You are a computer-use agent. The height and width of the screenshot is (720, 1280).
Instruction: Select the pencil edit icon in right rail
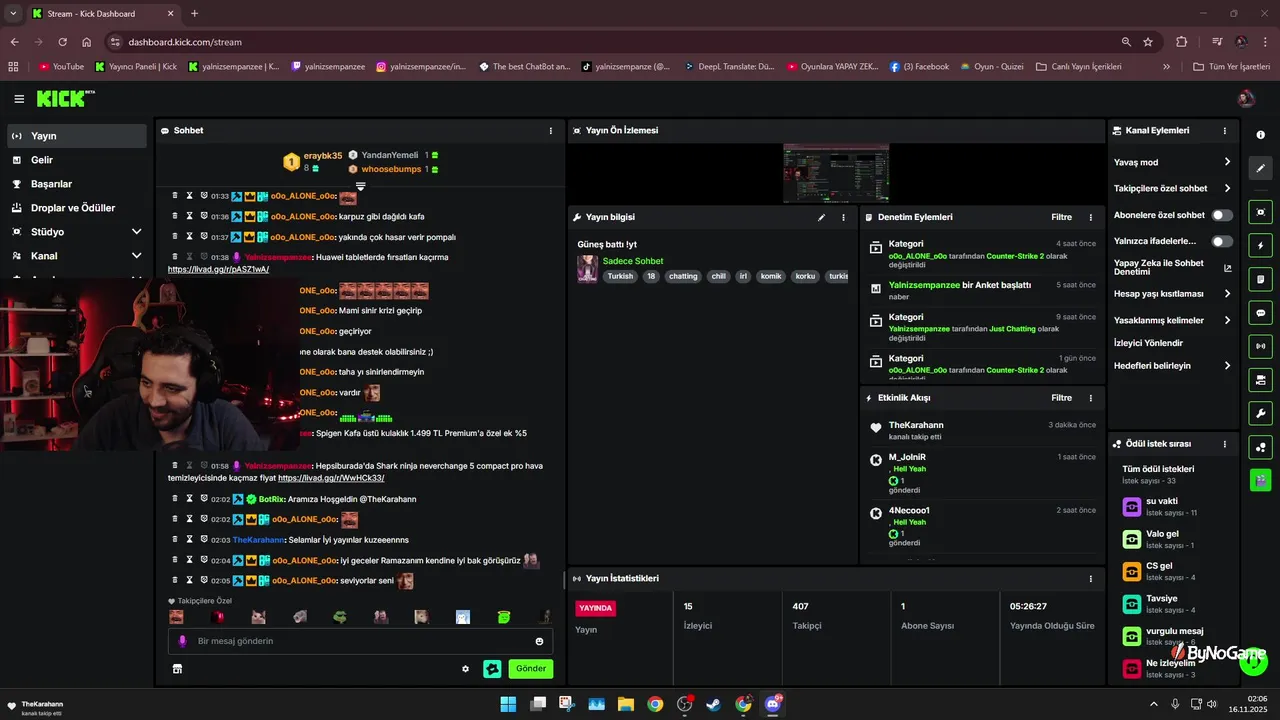coord(1260,168)
